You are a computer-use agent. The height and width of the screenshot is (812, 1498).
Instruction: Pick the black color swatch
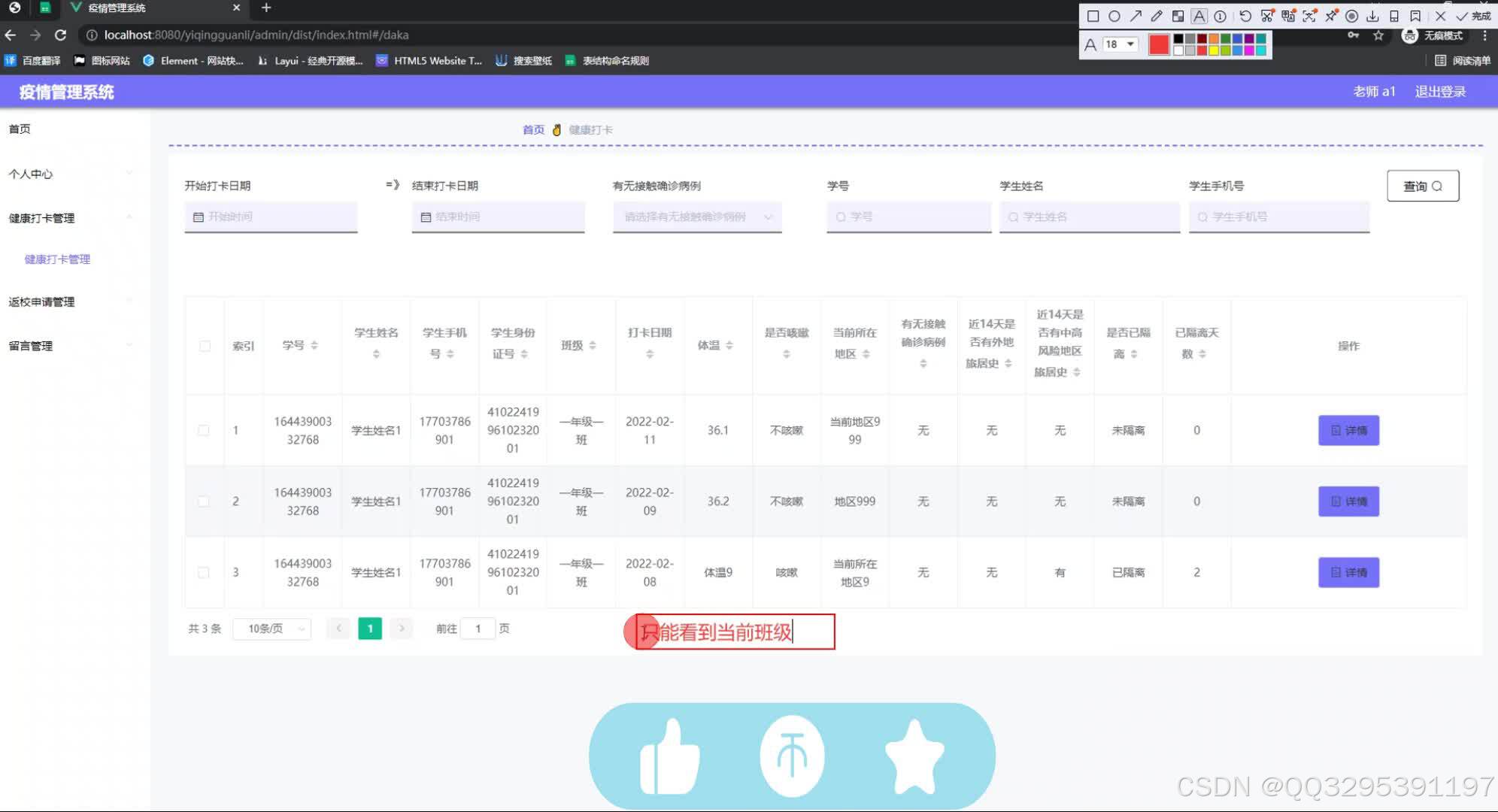(x=1178, y=39)
